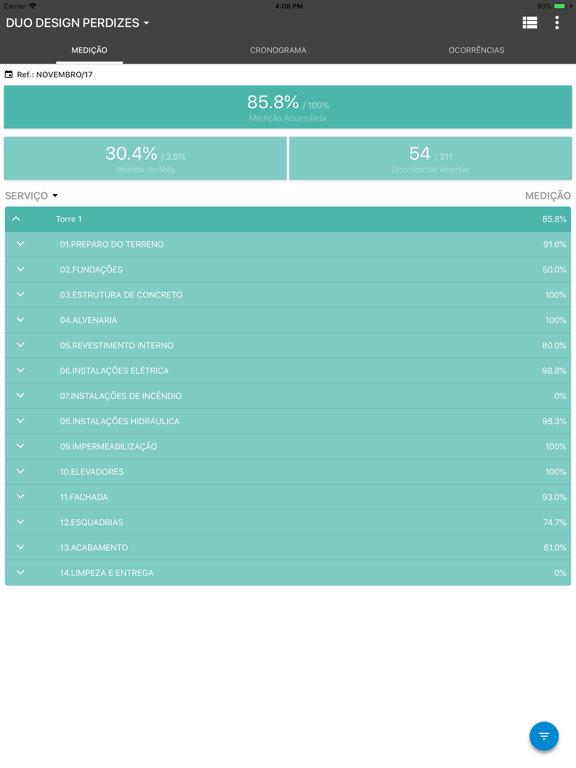Select 11.FACHADA label
The image size is (576, 768).
(x=84, y=497)
